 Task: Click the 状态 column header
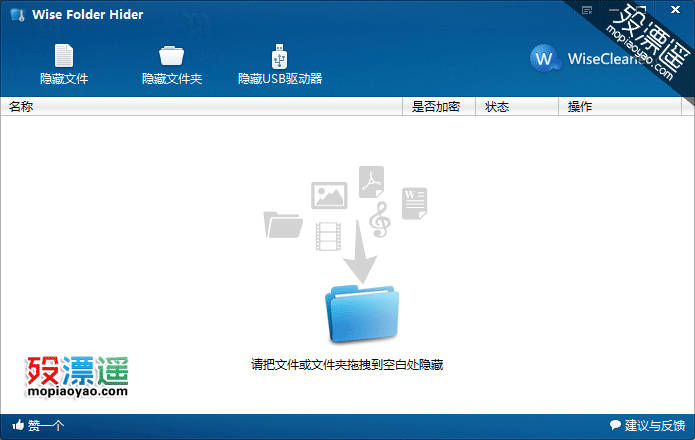click(517, 106)
